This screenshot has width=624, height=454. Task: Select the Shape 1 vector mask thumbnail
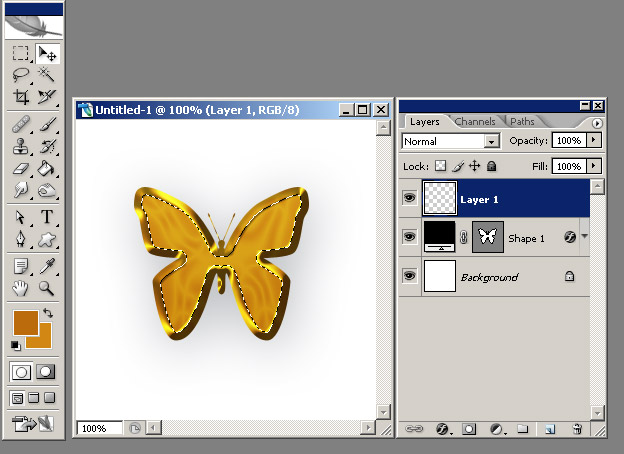[x=488, y=237]
